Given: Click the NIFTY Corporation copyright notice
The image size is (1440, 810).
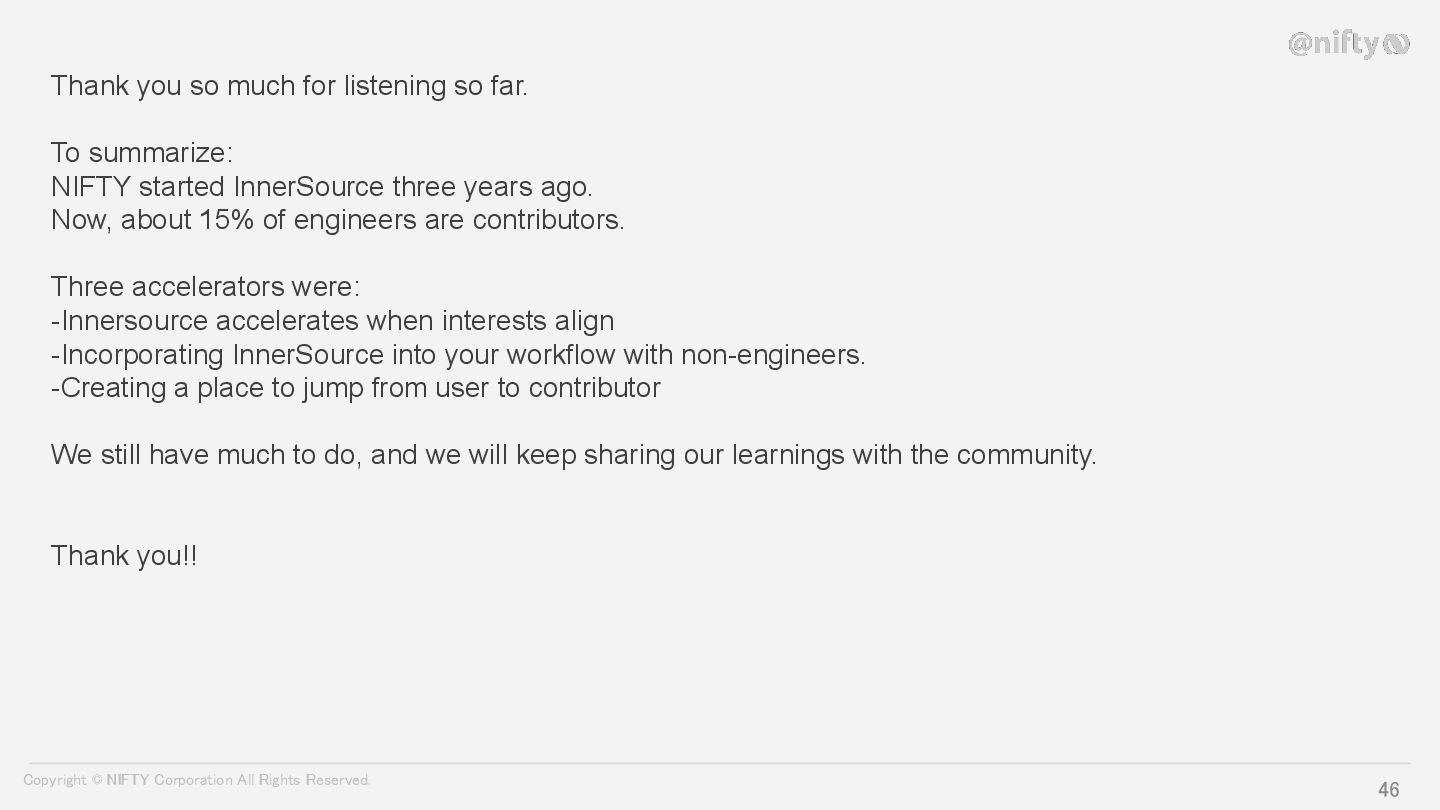Looking at the screenshot, I should point(197,780).
